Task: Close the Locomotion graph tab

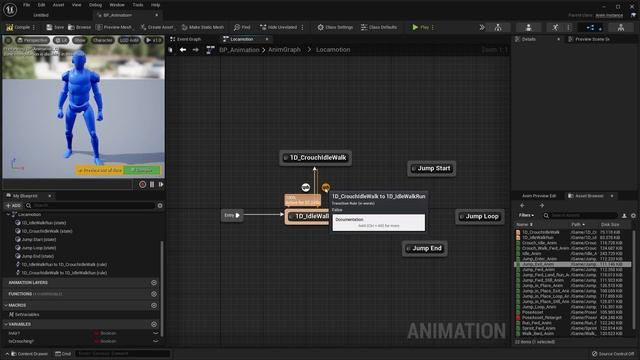Action: 267,39
